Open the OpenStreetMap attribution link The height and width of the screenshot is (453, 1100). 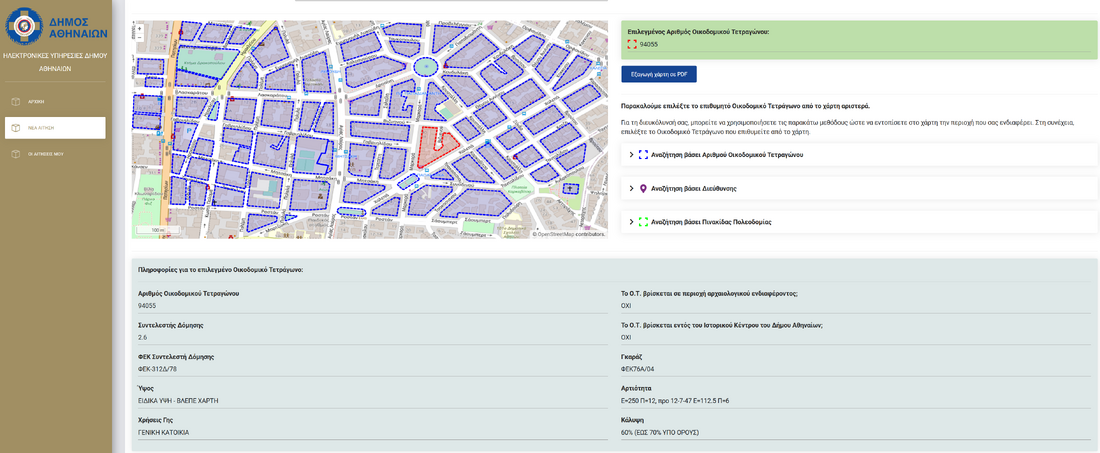(555, 234)
